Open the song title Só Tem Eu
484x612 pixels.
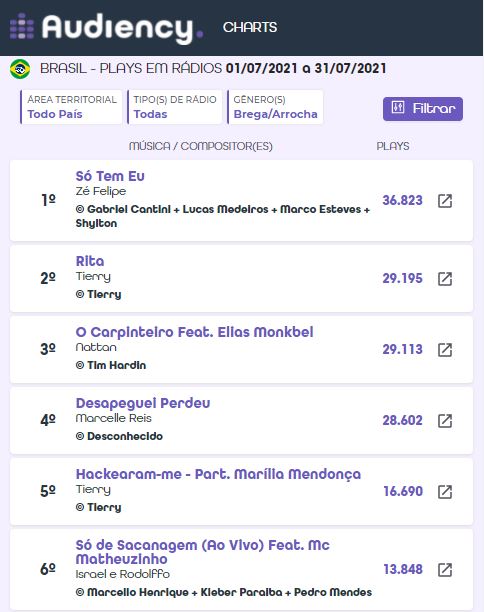(x=110, y=176)
